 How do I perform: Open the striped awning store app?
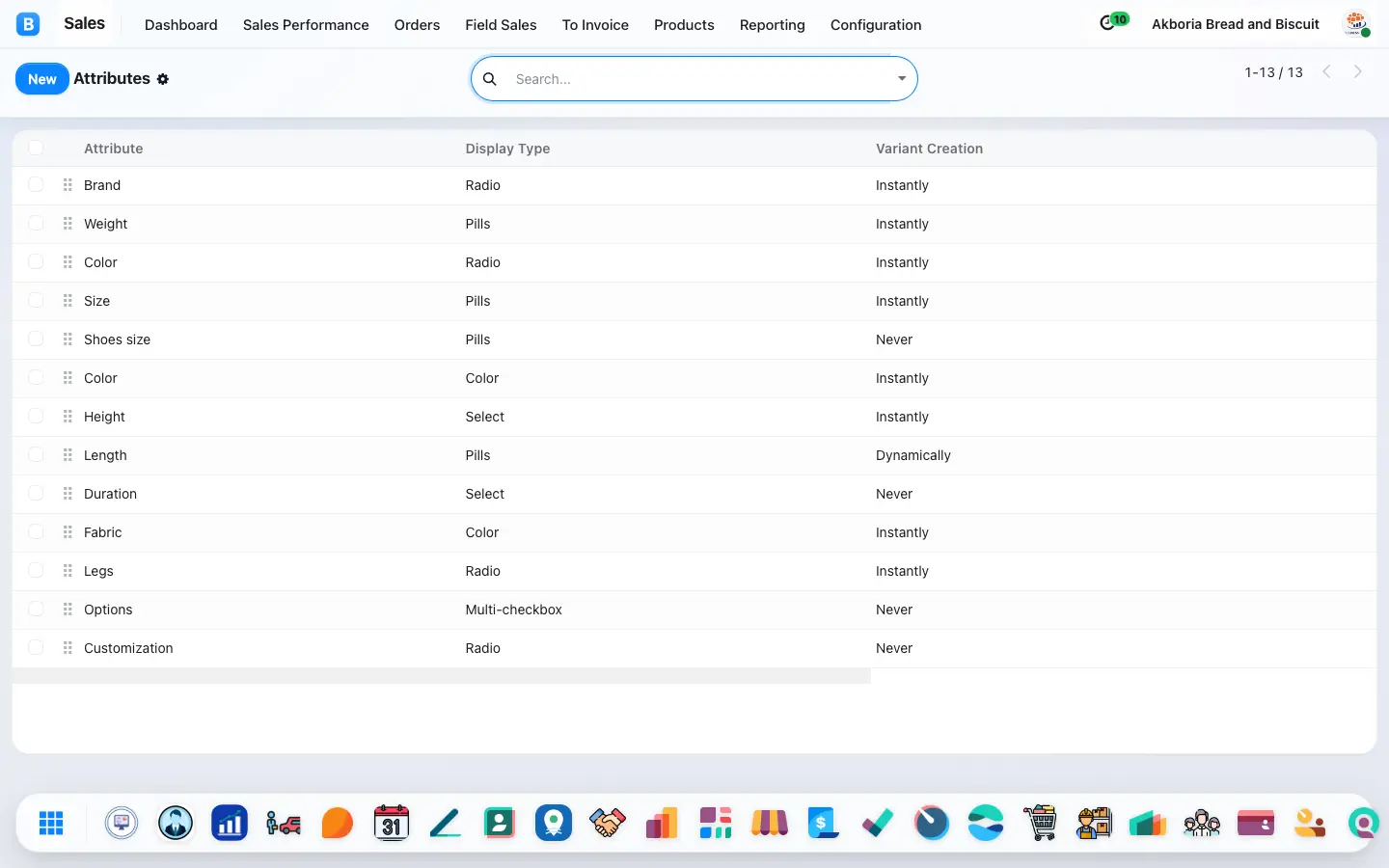(770, 823)
